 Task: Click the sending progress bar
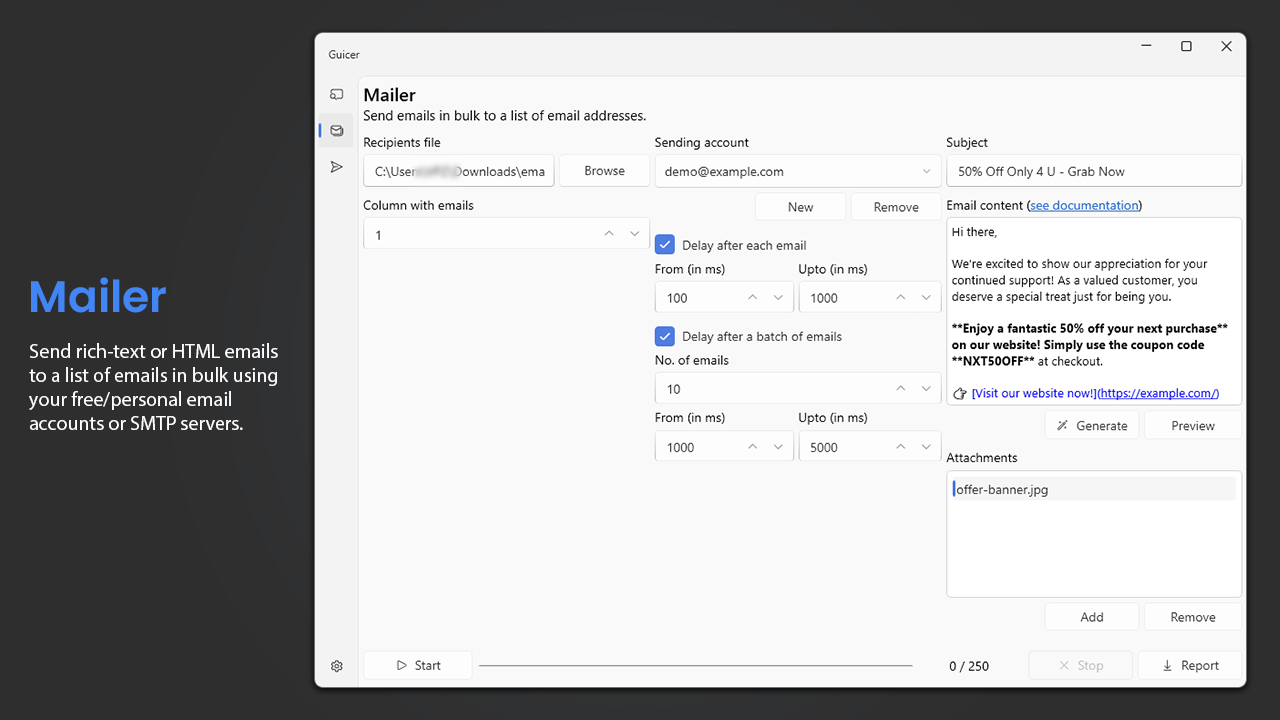(x=696, y=665)
